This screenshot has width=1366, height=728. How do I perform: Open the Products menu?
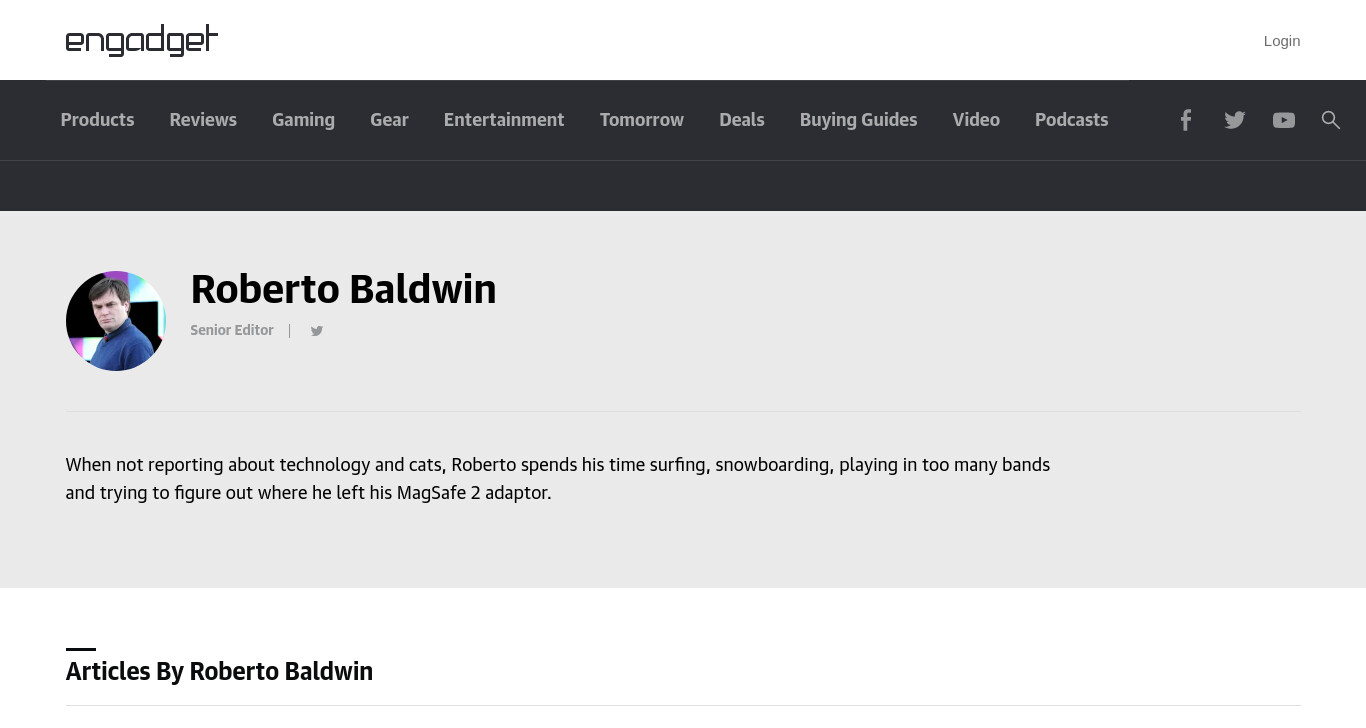click(97, 120)
